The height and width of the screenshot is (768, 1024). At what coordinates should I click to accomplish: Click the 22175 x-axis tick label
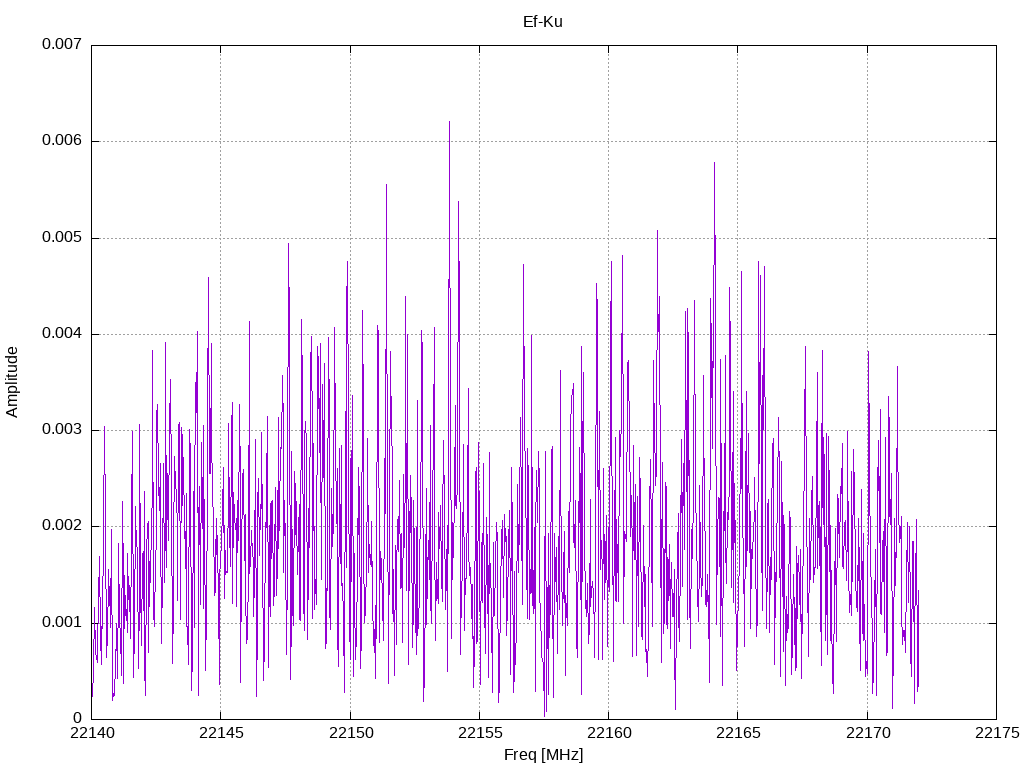[x=997, y=733]
